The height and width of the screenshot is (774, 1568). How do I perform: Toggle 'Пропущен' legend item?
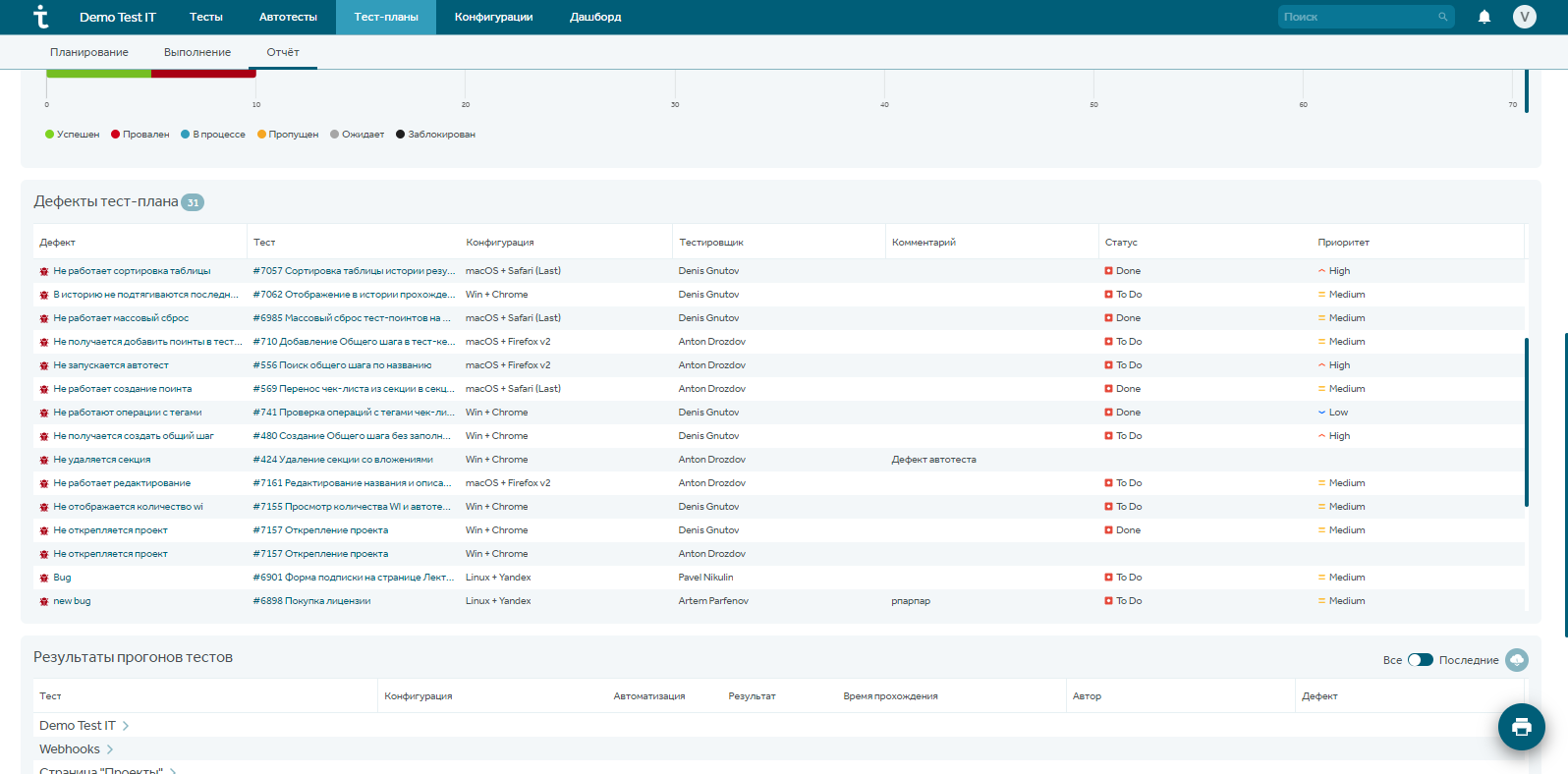point(288,135)
